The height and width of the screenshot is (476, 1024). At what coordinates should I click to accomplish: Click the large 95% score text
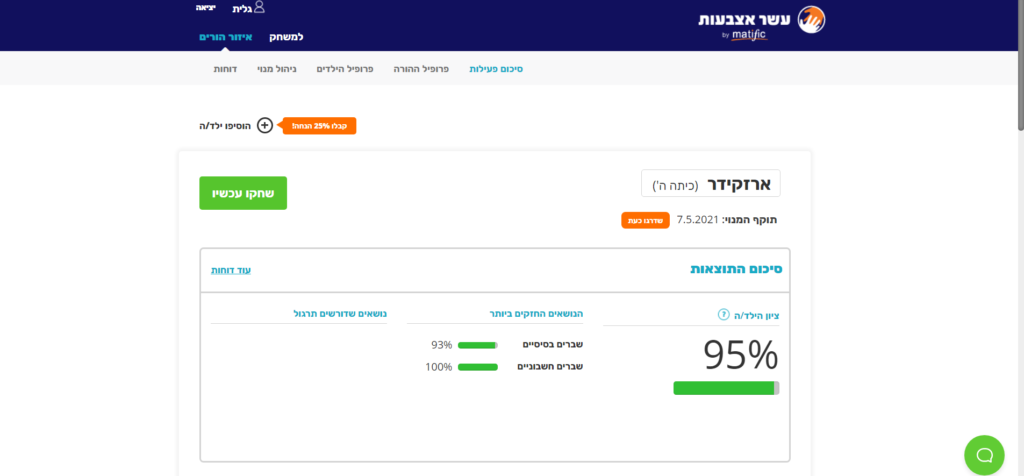pyautogui.click(x=741, y=355)
